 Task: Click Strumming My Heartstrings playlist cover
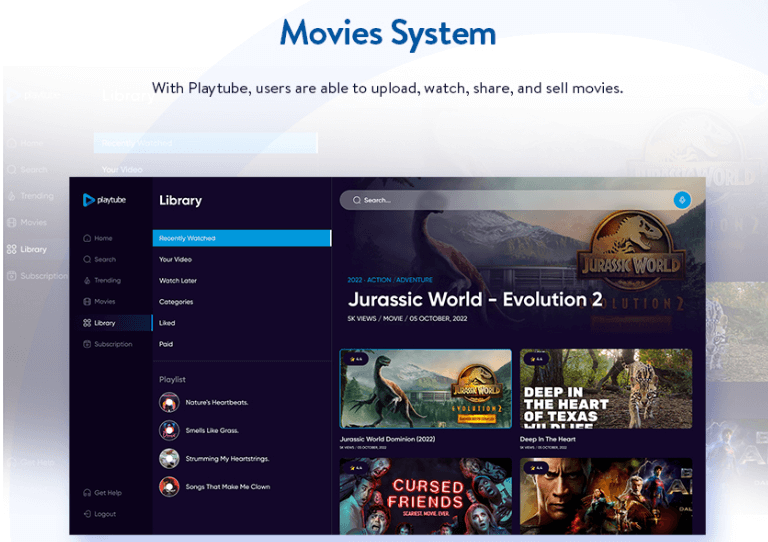(169, 459)
